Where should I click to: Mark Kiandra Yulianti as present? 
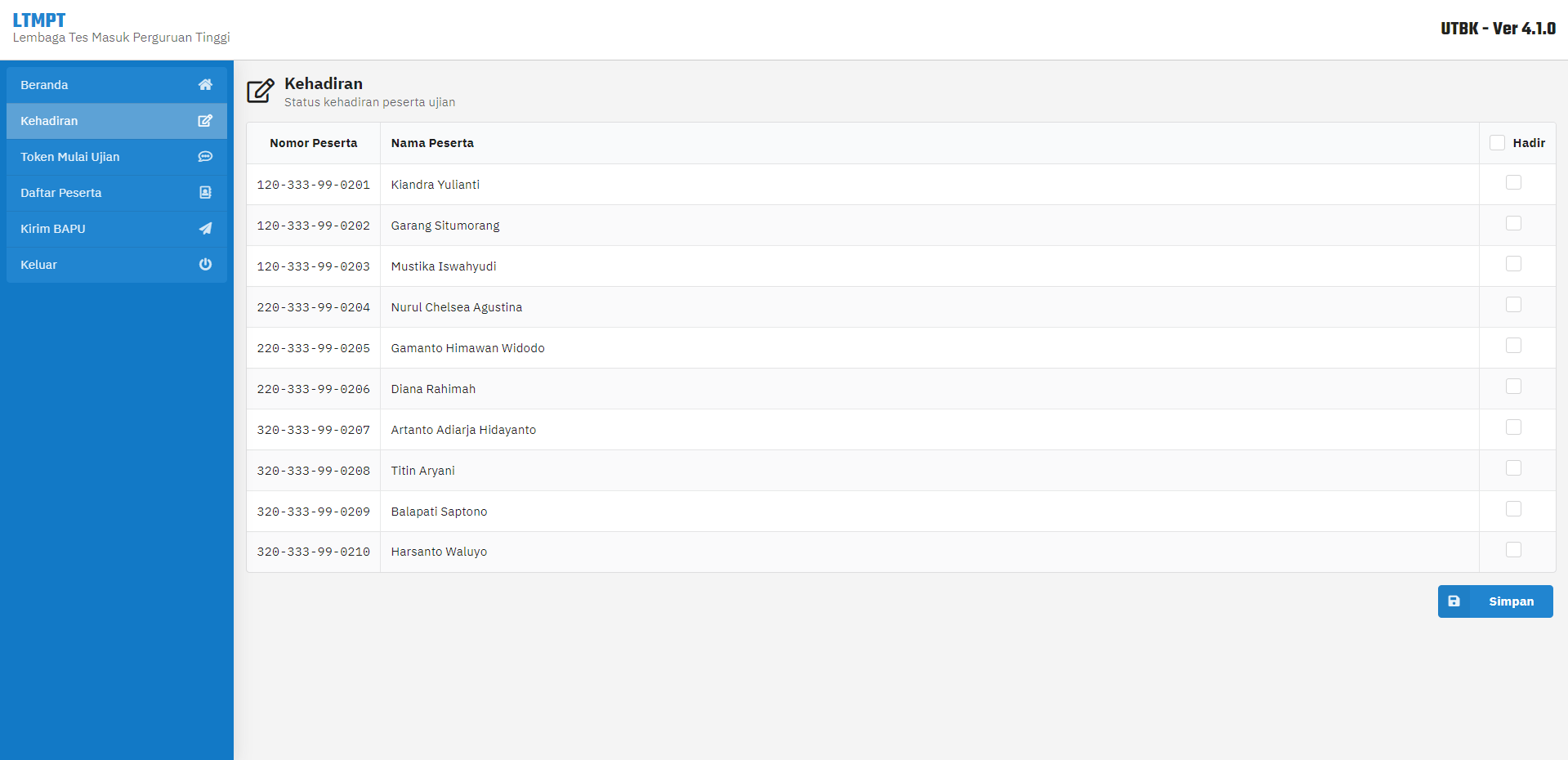click(x=1513, y=182)
